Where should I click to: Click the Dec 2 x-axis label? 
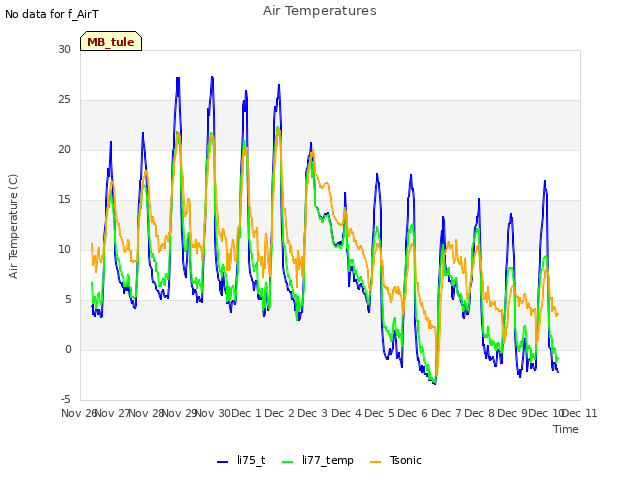(x=280, y=413)
